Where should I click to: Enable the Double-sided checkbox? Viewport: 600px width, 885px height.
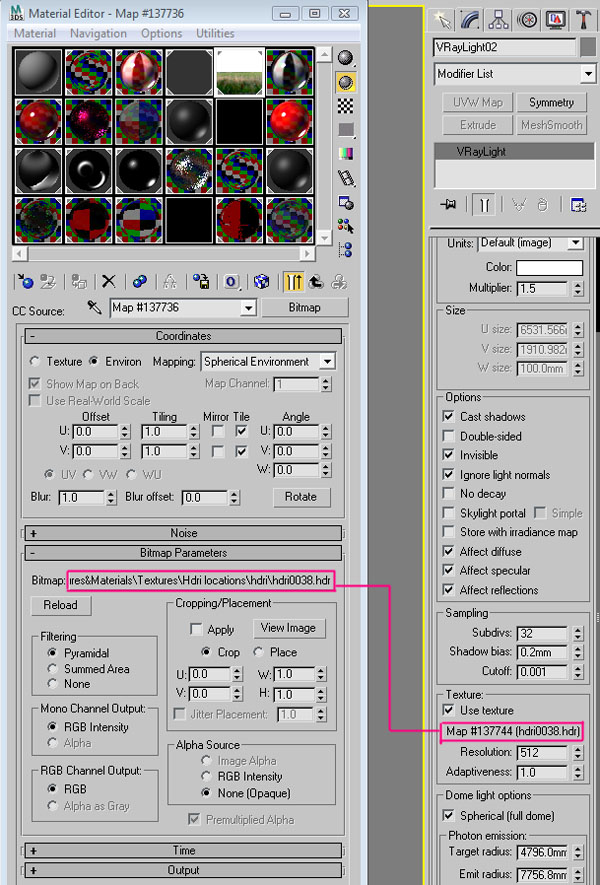[449, 436]
